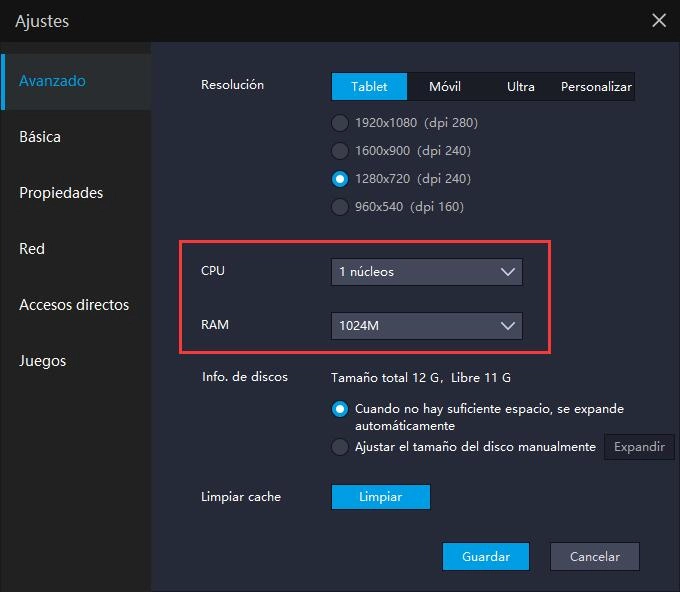This screenshot has width=680, height=592.
Task: Click the Expandir disk button
Action: 639,447
